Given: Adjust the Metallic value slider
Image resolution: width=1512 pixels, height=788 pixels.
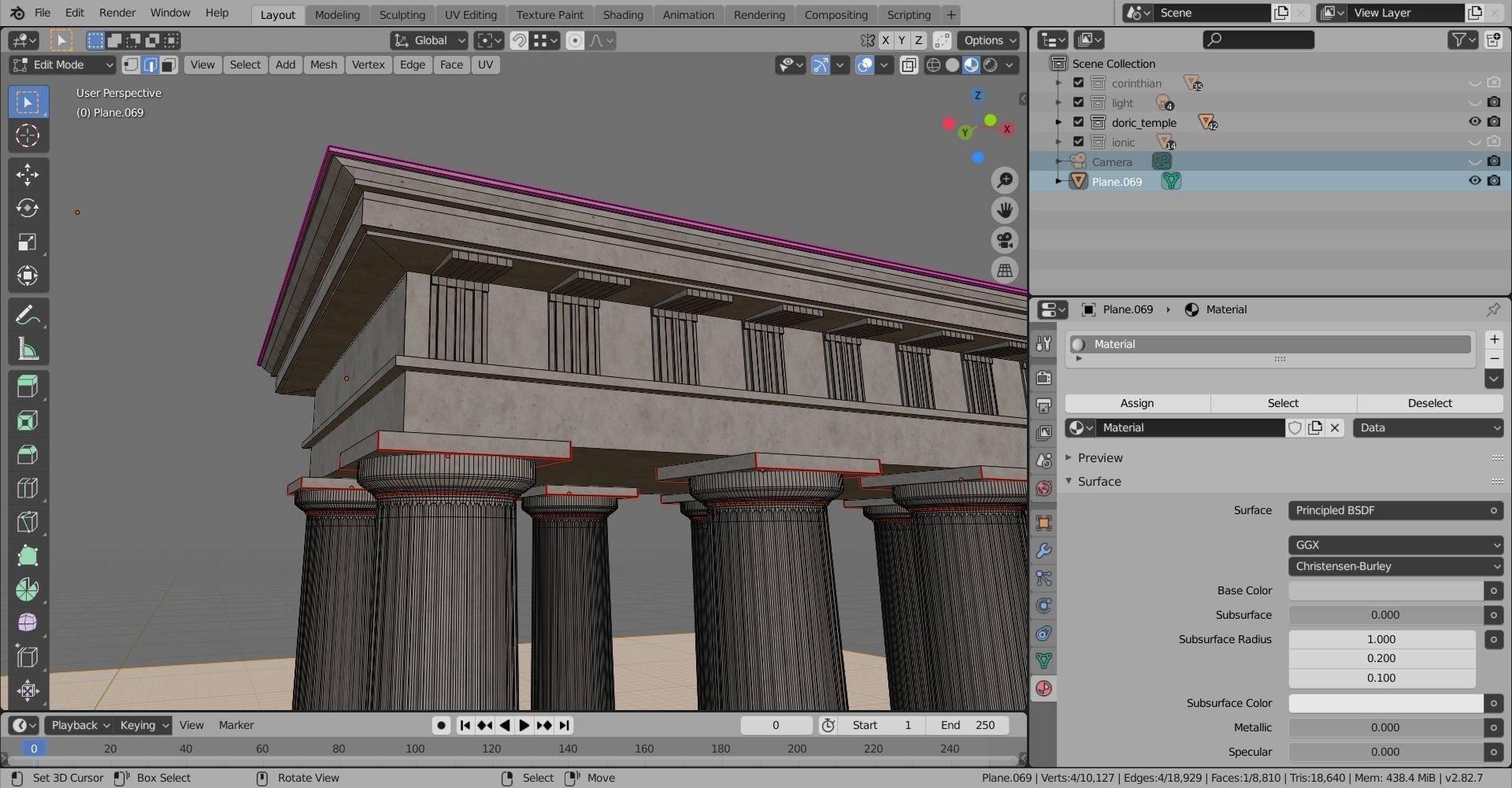Looking at the screenshot, I should coord(1386,727).
